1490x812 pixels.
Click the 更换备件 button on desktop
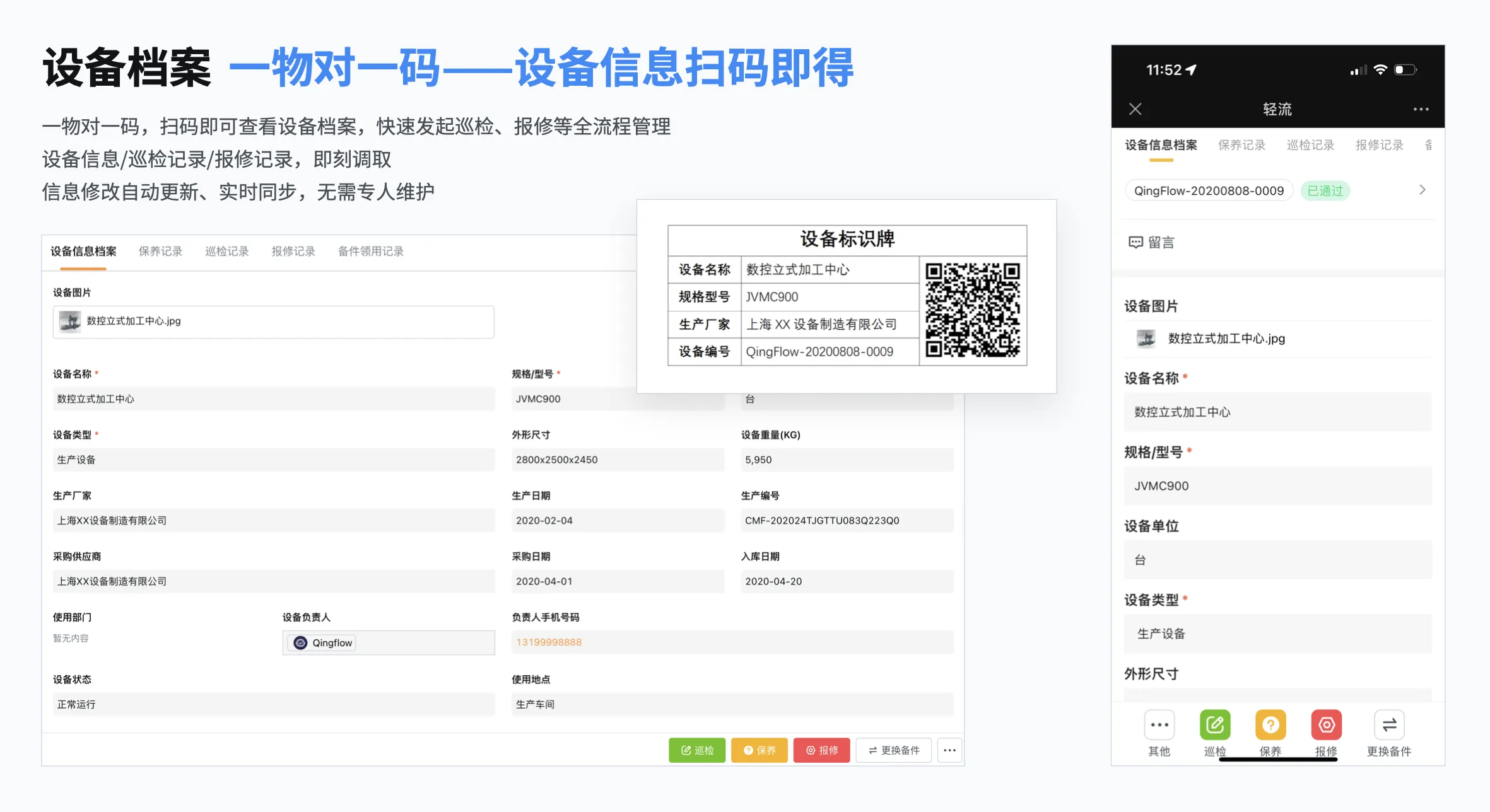pyautogui.click(x=893, y=750)
